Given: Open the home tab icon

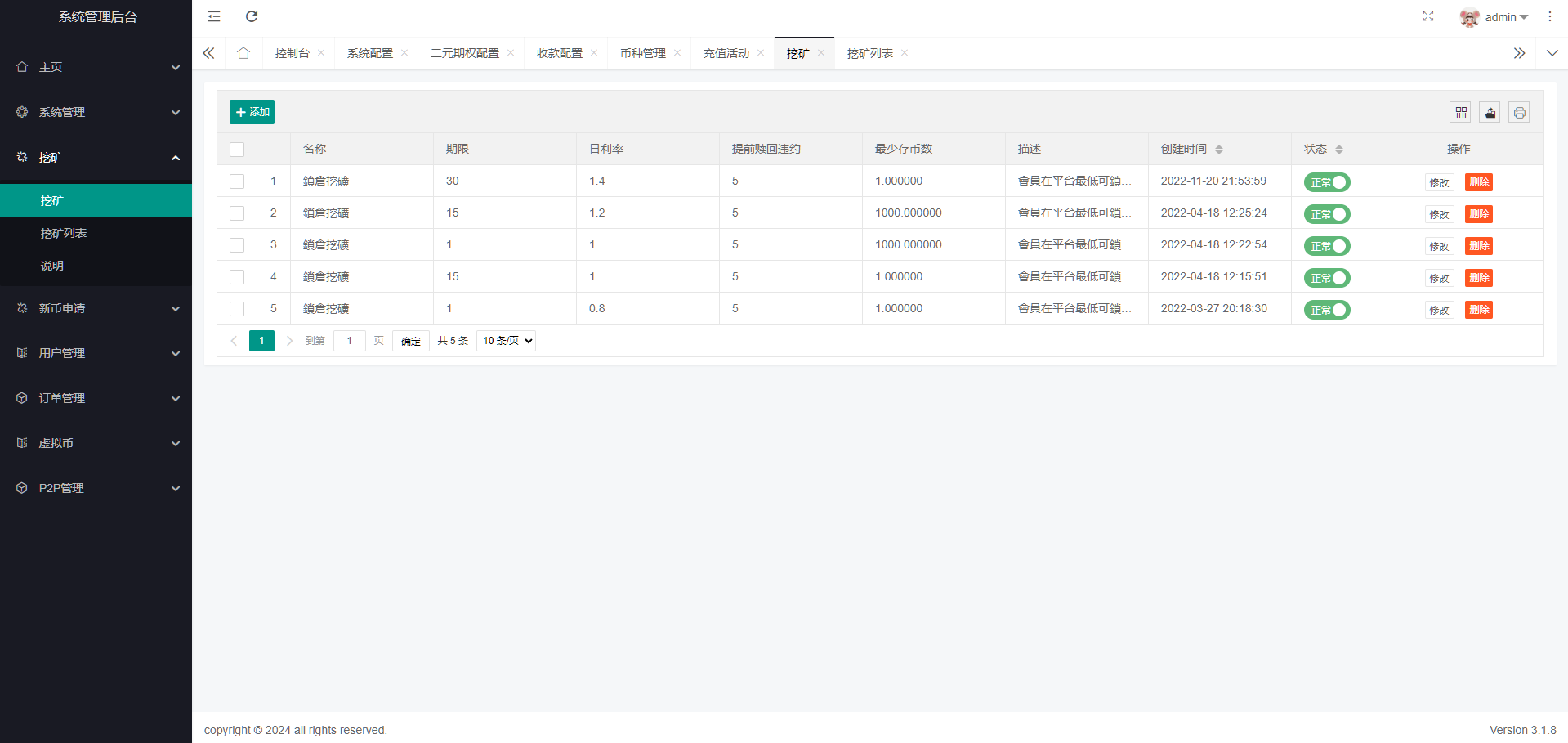Looking at the screenshot, I should (243, 53).
